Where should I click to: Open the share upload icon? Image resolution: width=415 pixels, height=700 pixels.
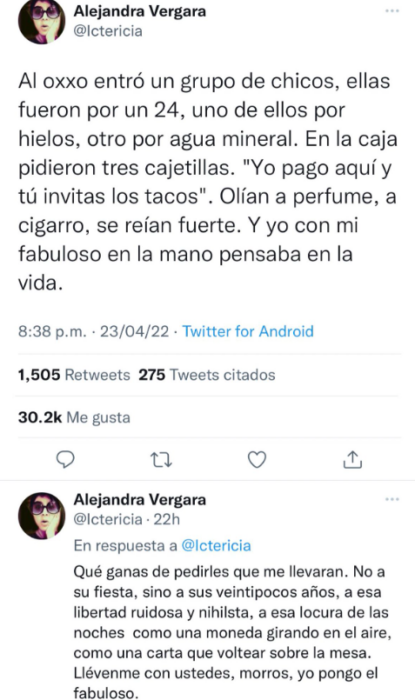click(353, 459)
